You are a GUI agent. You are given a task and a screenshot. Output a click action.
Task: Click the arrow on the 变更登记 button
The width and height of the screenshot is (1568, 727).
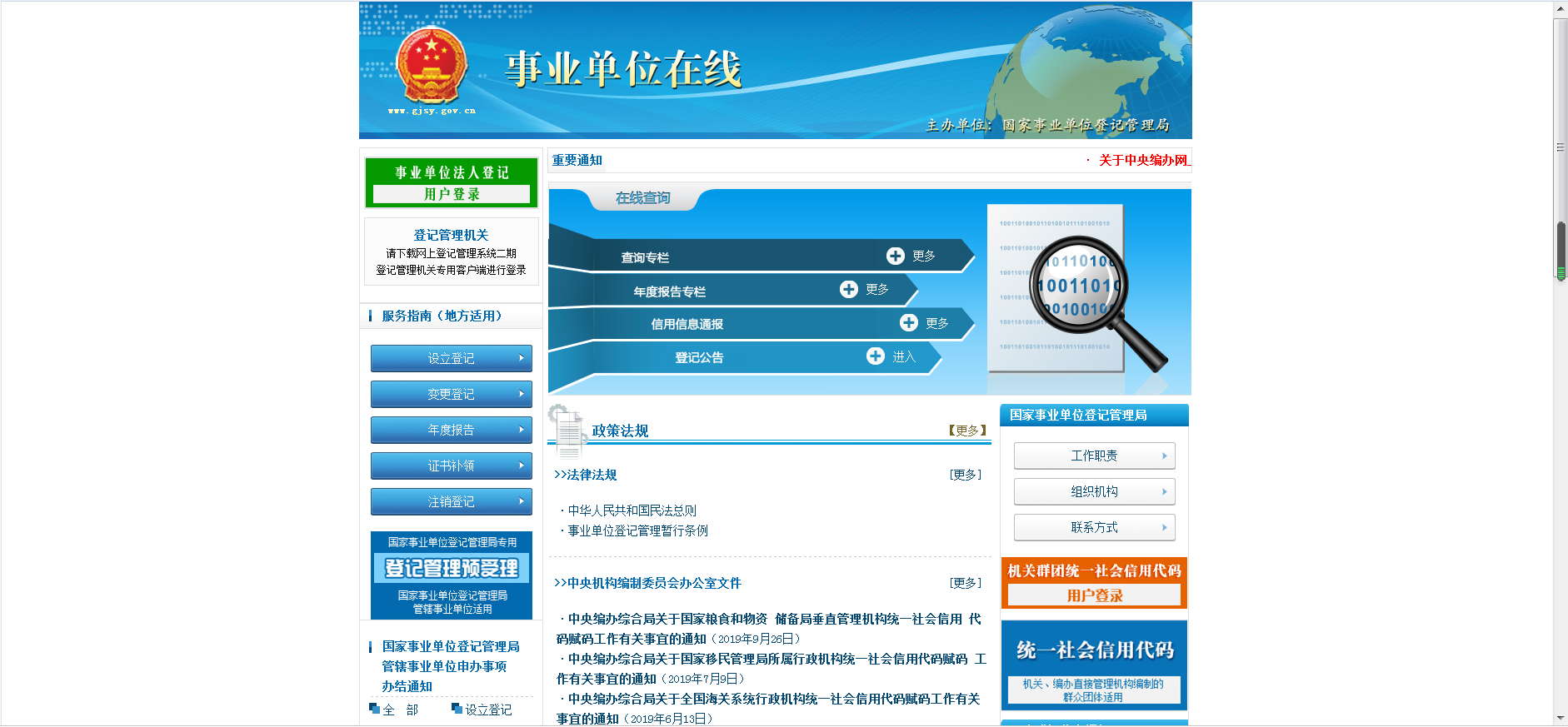point(522,394)
